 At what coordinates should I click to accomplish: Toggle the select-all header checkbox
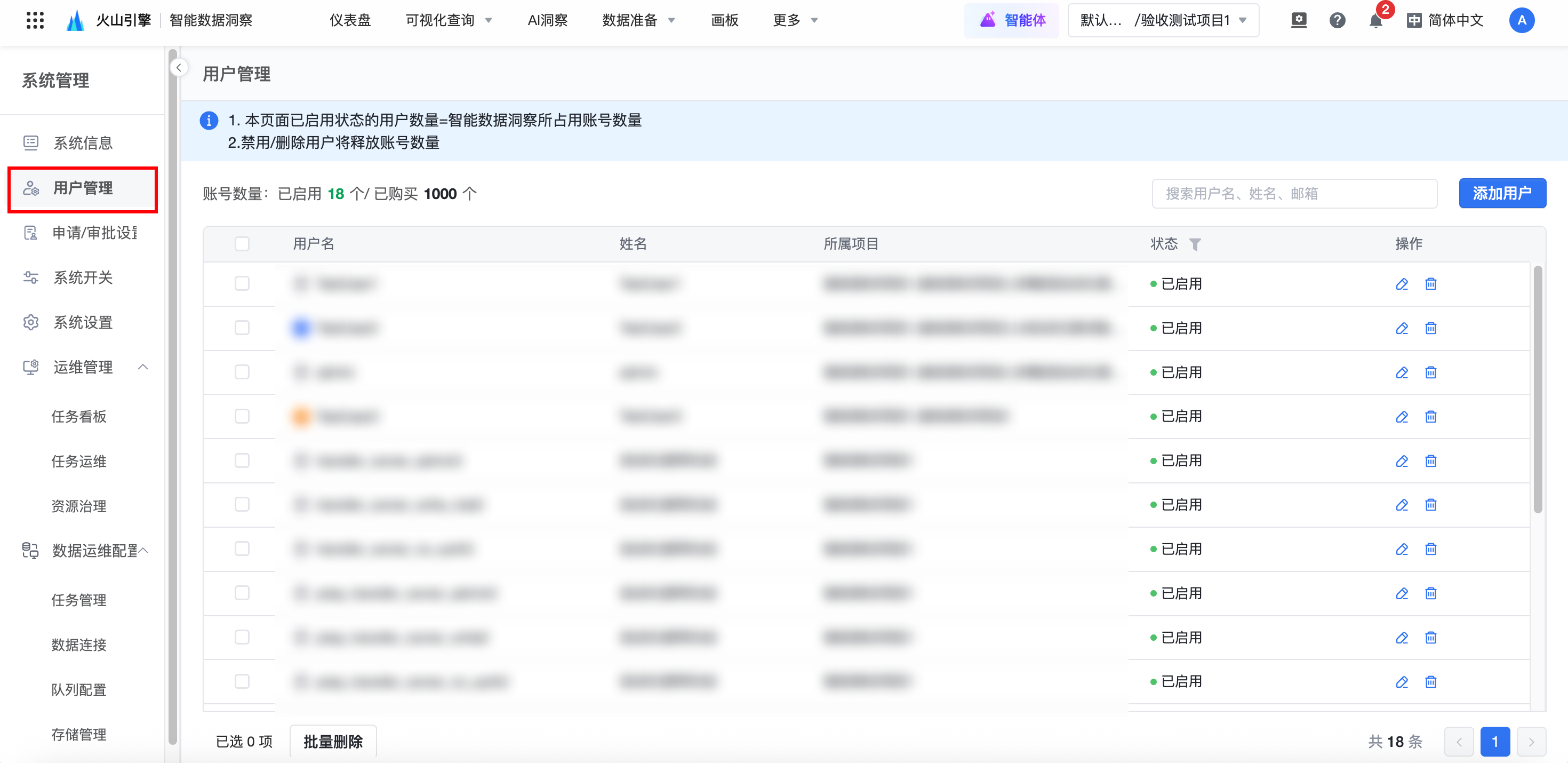[242, 244]
